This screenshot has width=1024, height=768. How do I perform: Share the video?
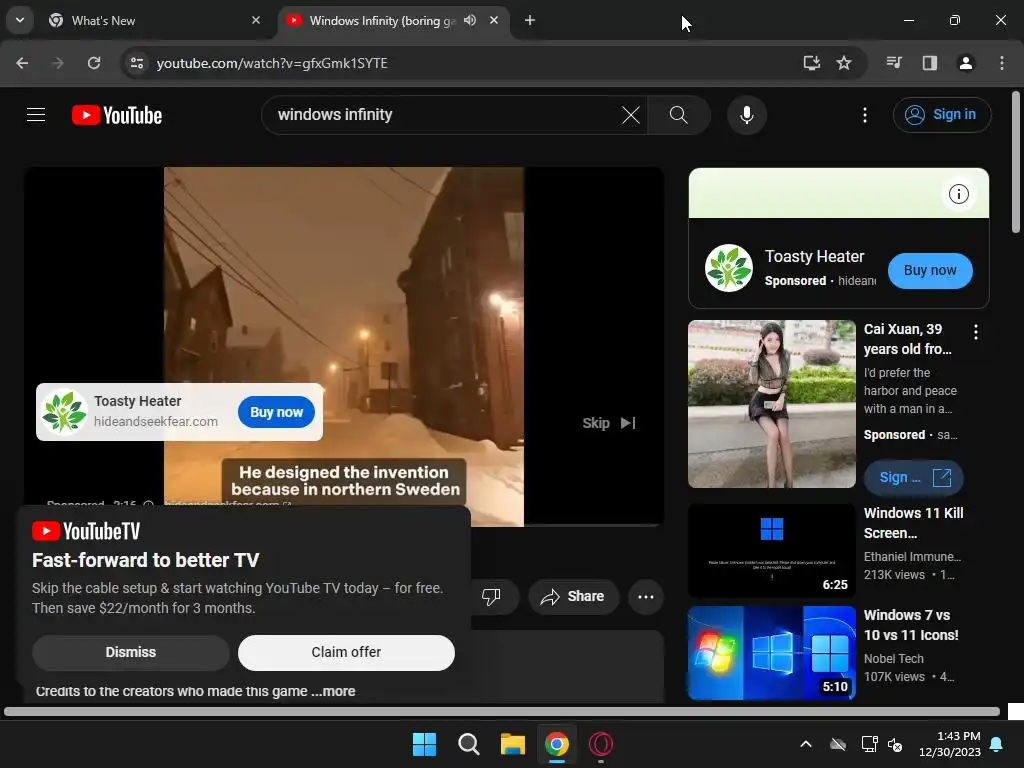[x=573, y=596]
